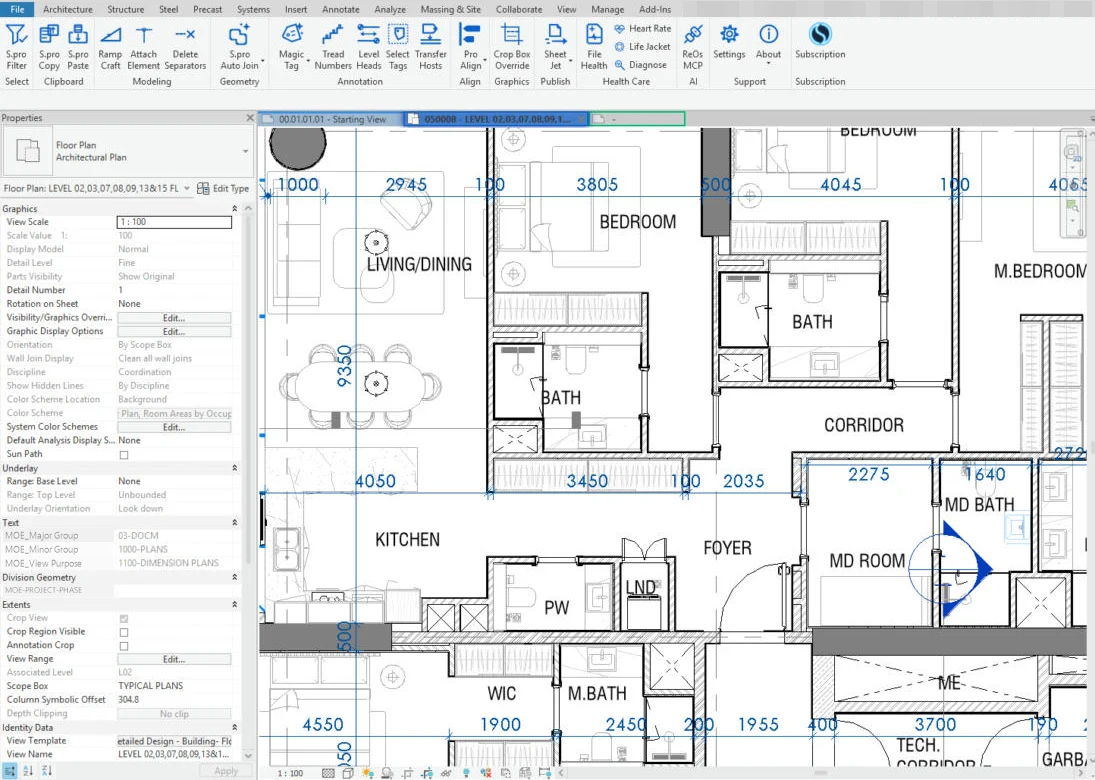1095x780 pixels.
Task: Open Tread Numbers annotation tool
Action: pos(333,47)
